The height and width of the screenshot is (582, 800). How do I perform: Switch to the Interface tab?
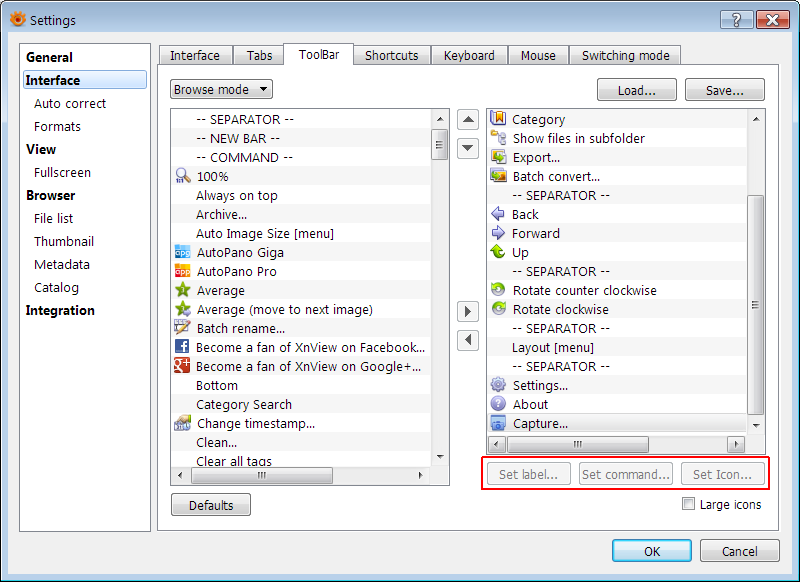[x=195, y=55]
